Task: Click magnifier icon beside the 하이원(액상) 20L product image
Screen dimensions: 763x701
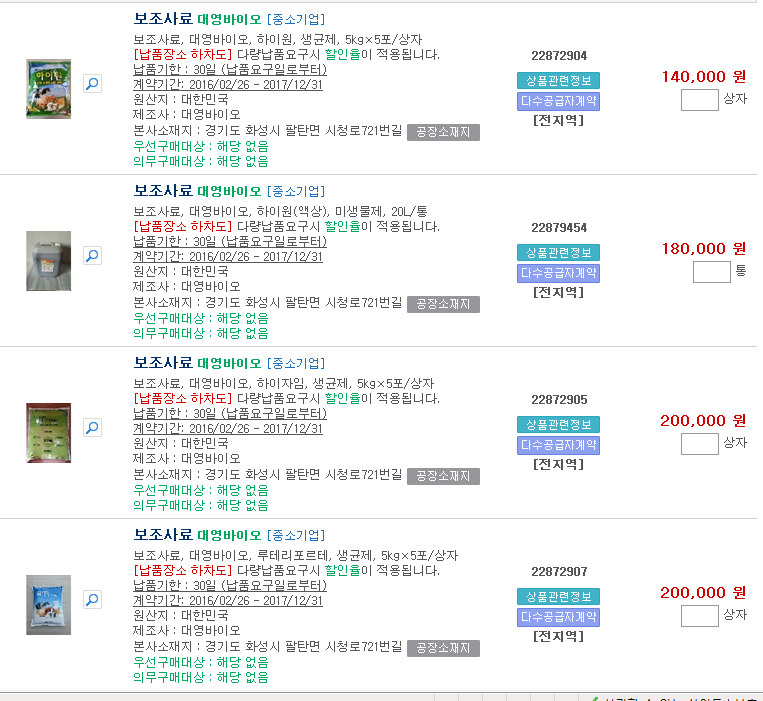Action: tap(91, 256)
